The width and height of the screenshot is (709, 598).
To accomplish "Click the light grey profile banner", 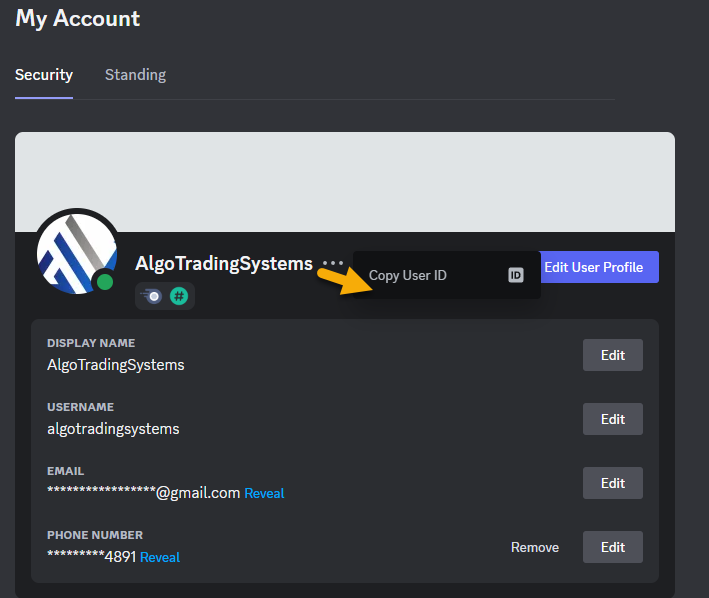I will 344,182.
